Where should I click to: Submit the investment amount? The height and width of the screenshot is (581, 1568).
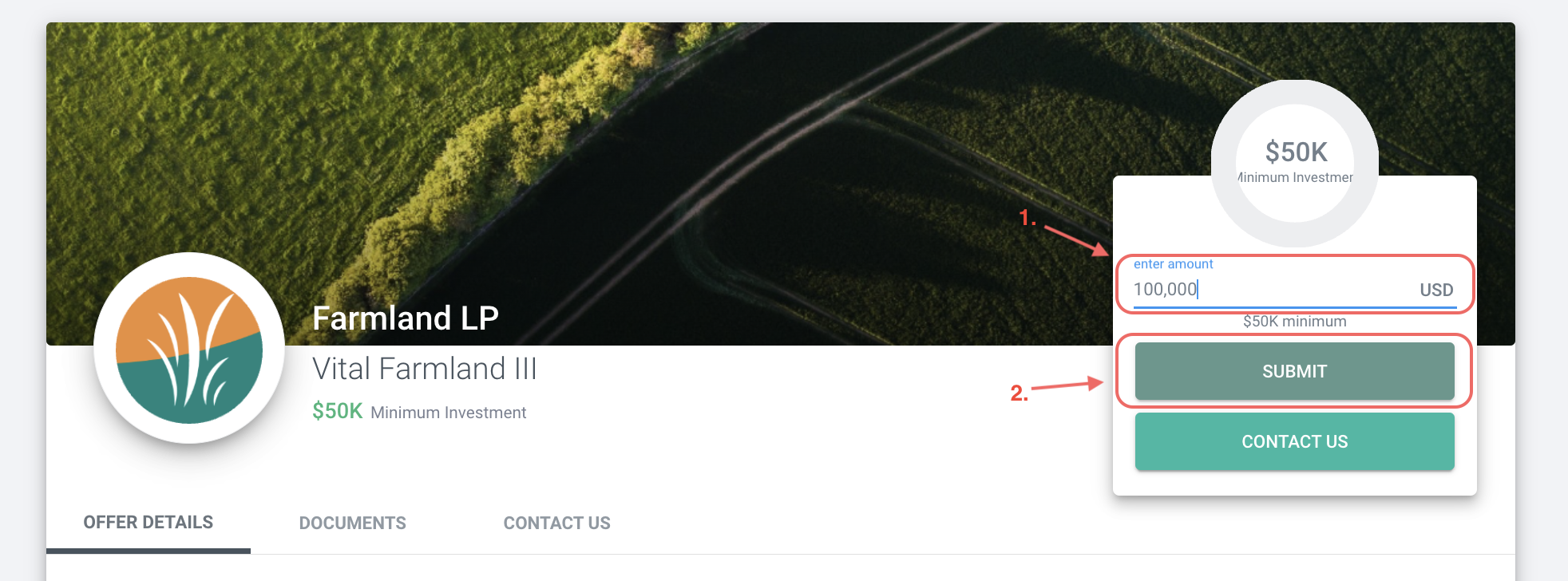coord(1294,371)
